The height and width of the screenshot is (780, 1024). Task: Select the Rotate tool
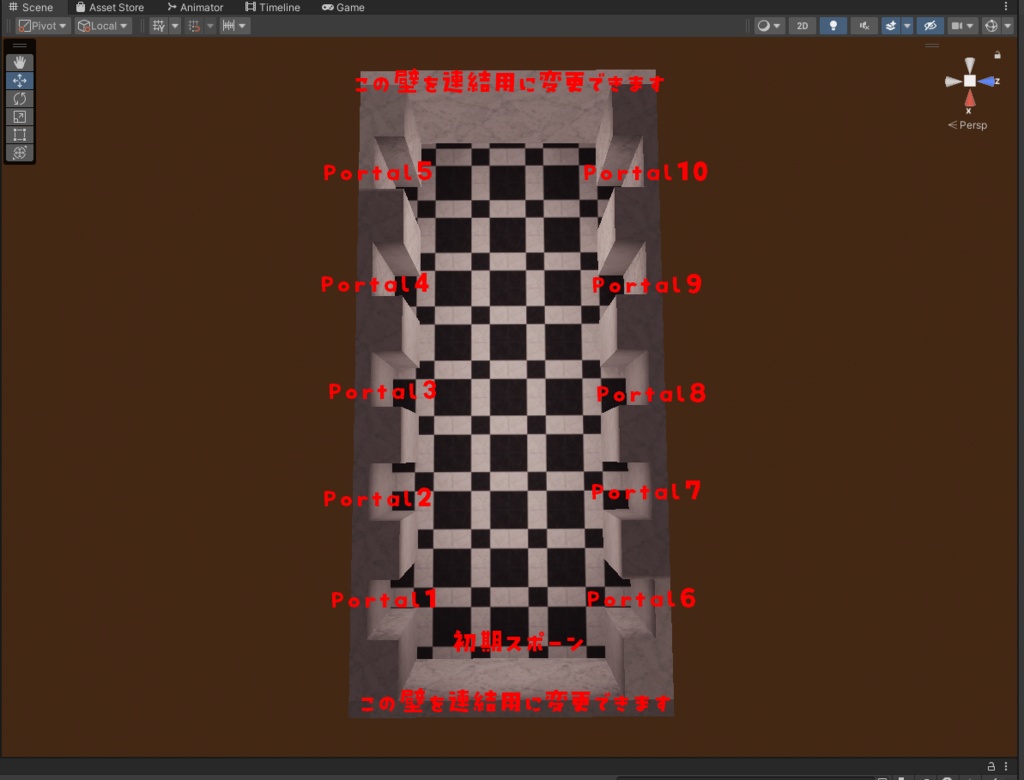(19, 98)
